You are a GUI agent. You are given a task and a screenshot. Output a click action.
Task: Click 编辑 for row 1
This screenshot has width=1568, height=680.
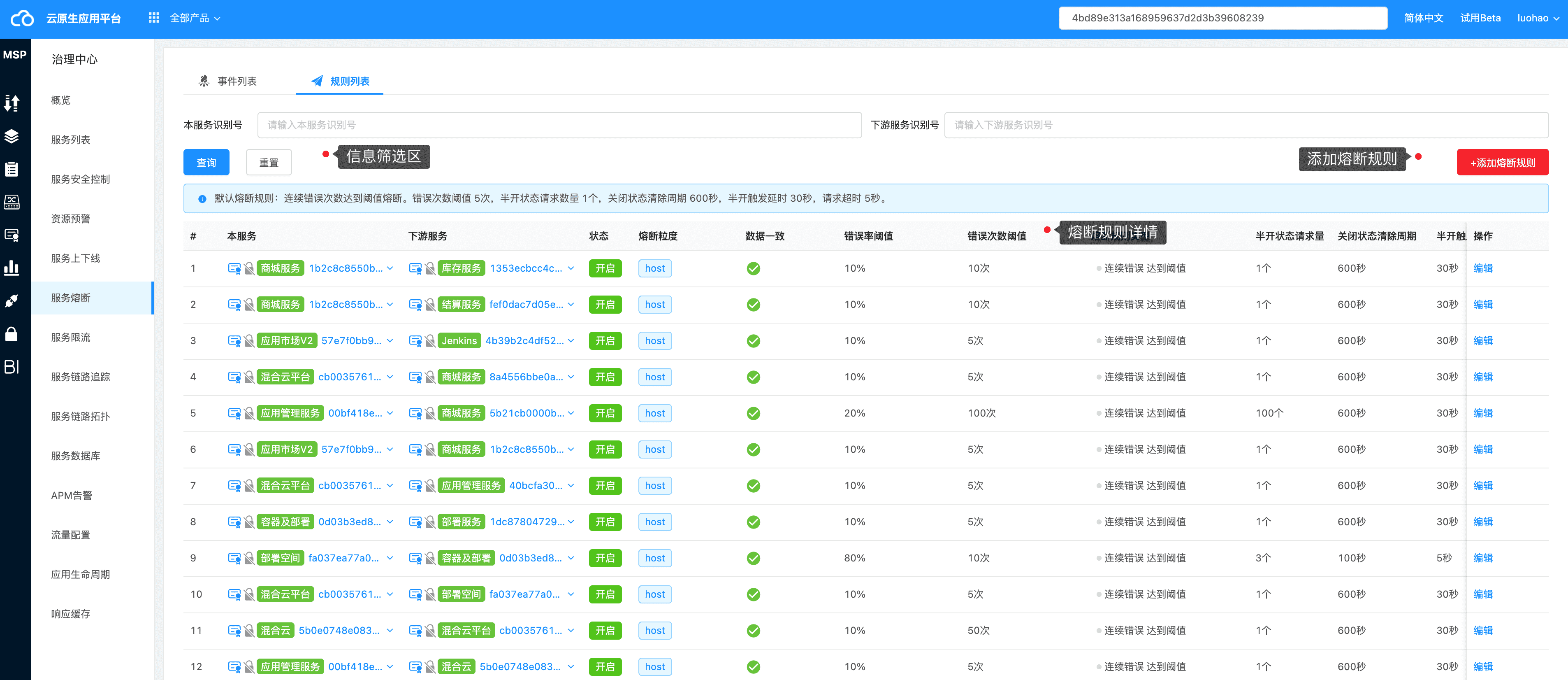pos(1483,269)
